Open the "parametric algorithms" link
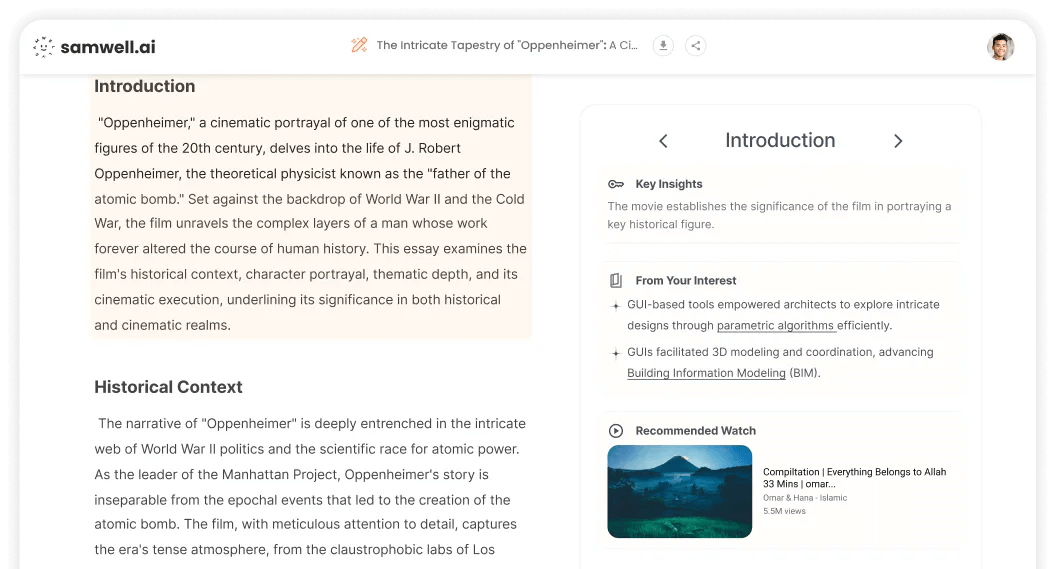 tap(775, 326)
